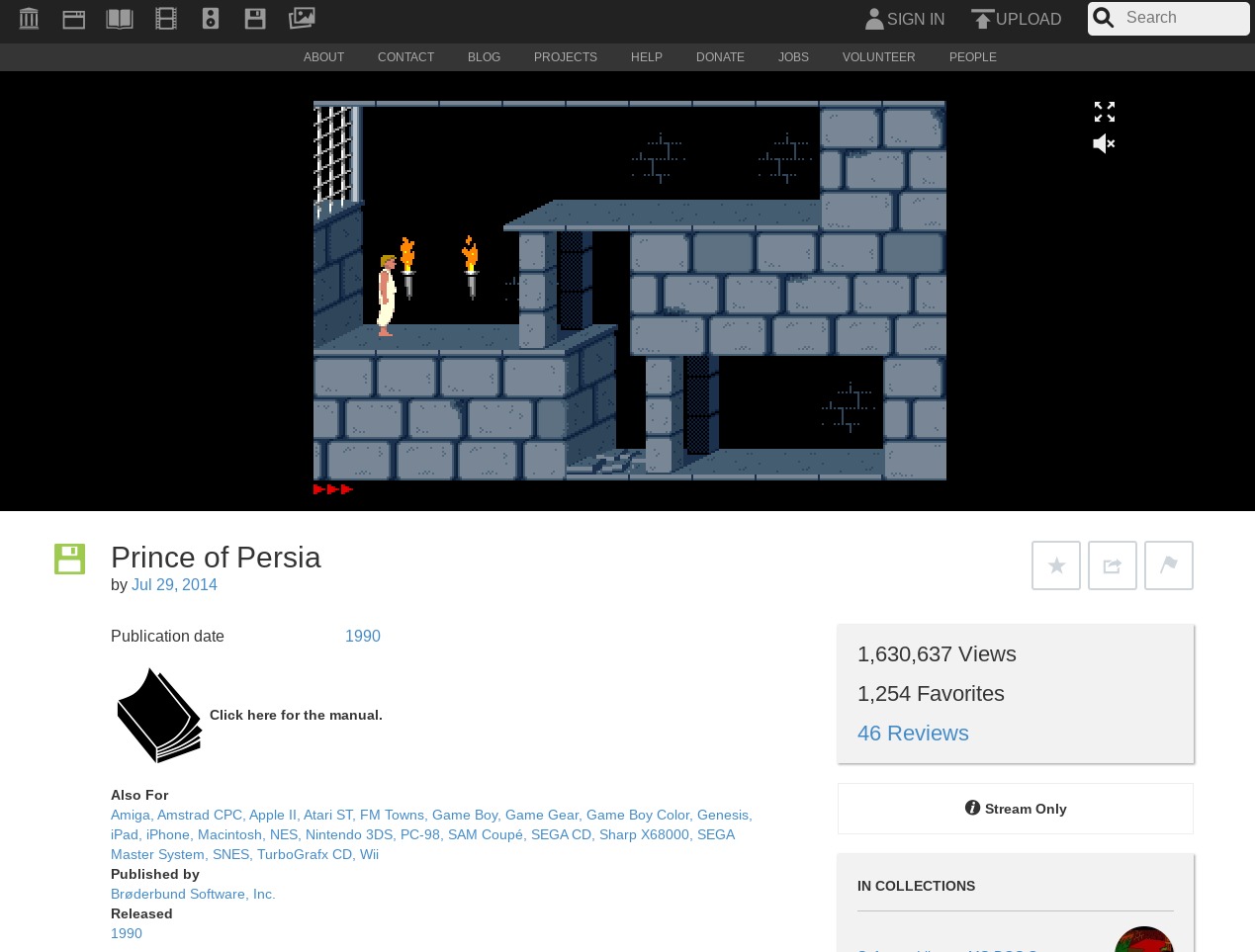
Task: Open the Internet Archive home icon
Action: (29, 19)
